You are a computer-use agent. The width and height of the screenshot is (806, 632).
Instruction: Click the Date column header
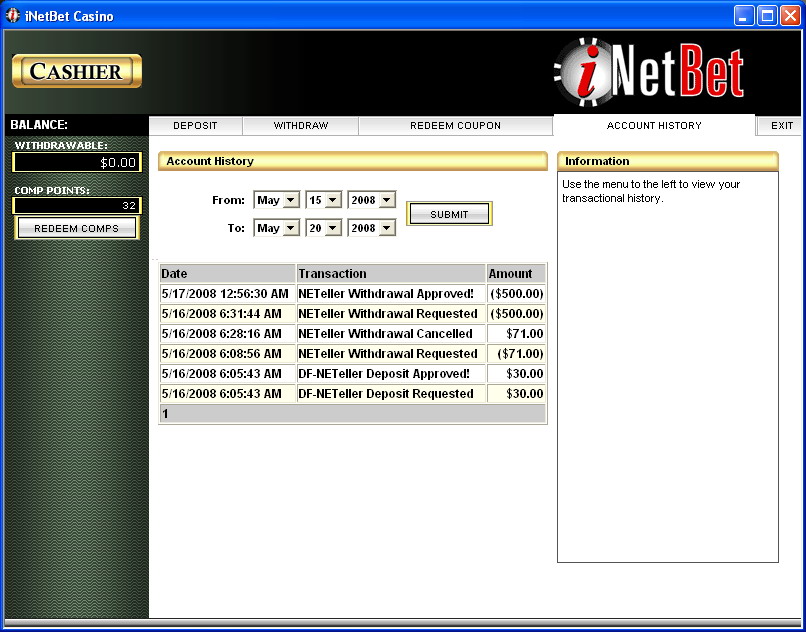coord(228,274)
